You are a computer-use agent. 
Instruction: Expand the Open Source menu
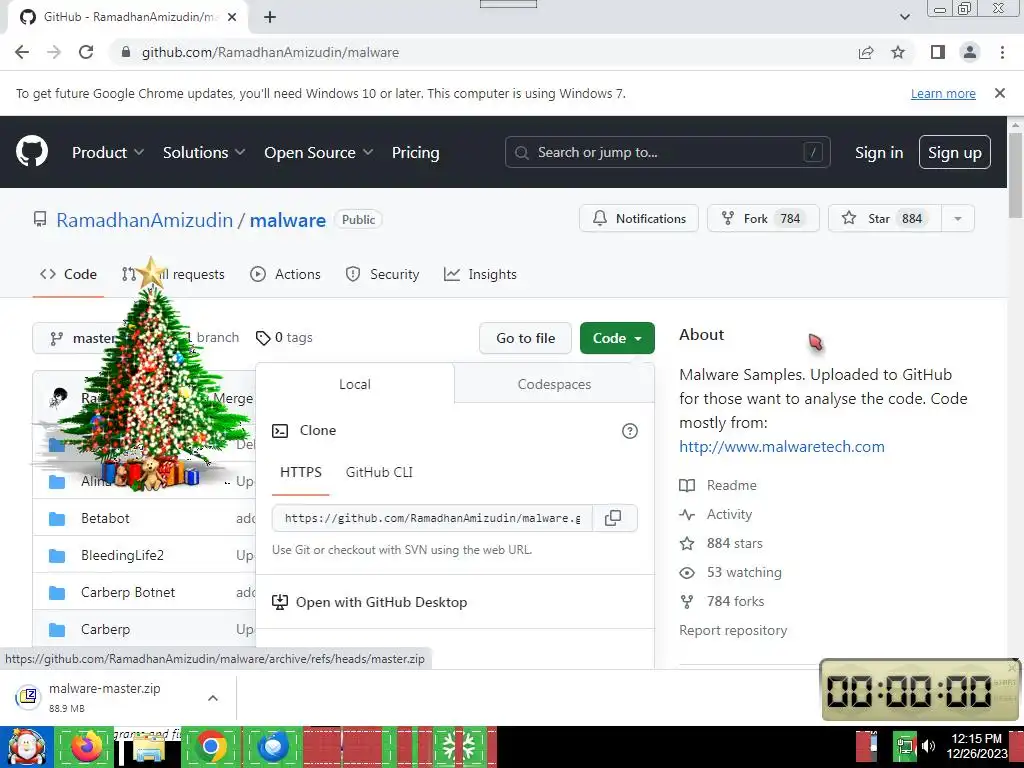319,153
